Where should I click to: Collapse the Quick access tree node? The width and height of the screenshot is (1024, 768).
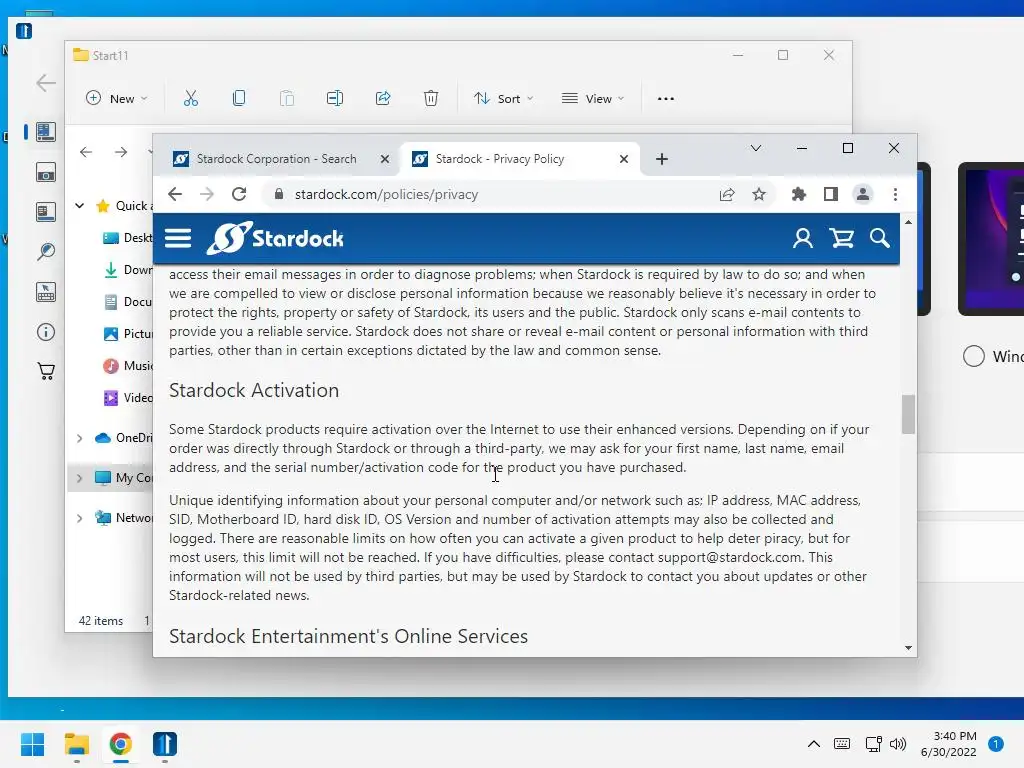80,206
